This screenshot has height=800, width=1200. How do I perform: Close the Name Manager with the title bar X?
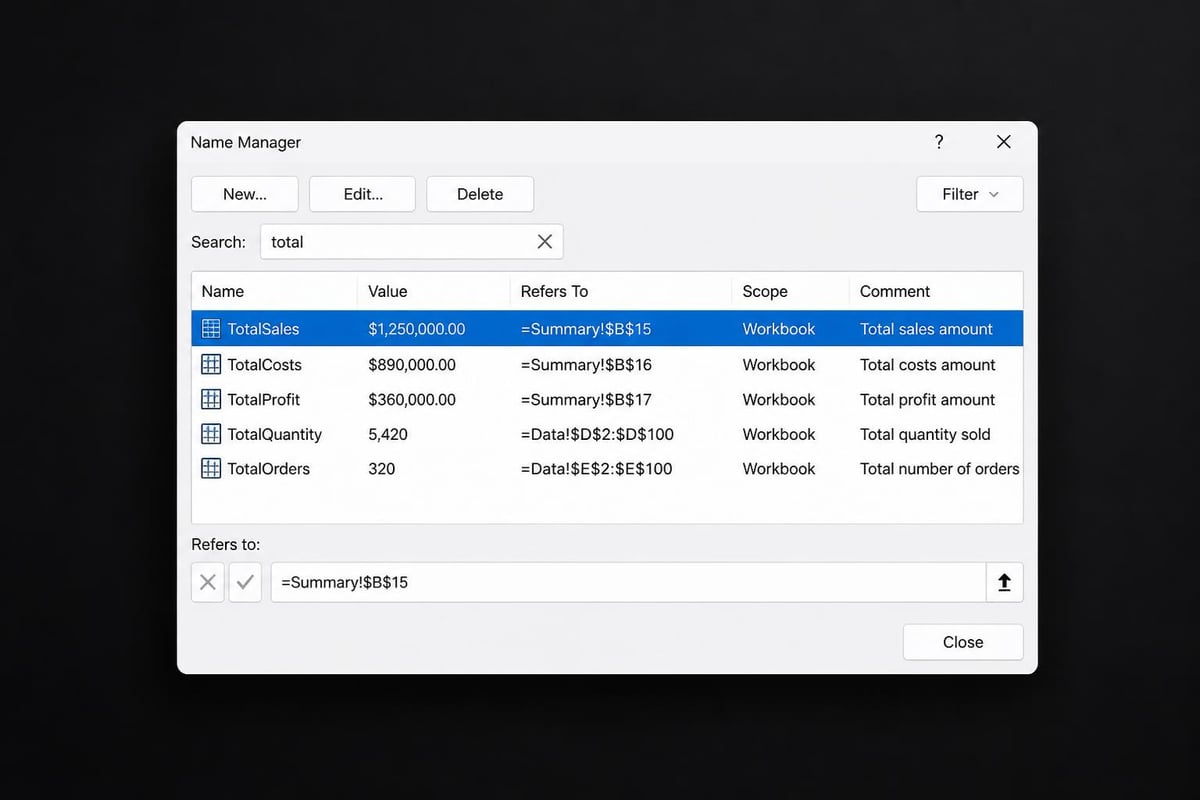[x=1004, y=142]
